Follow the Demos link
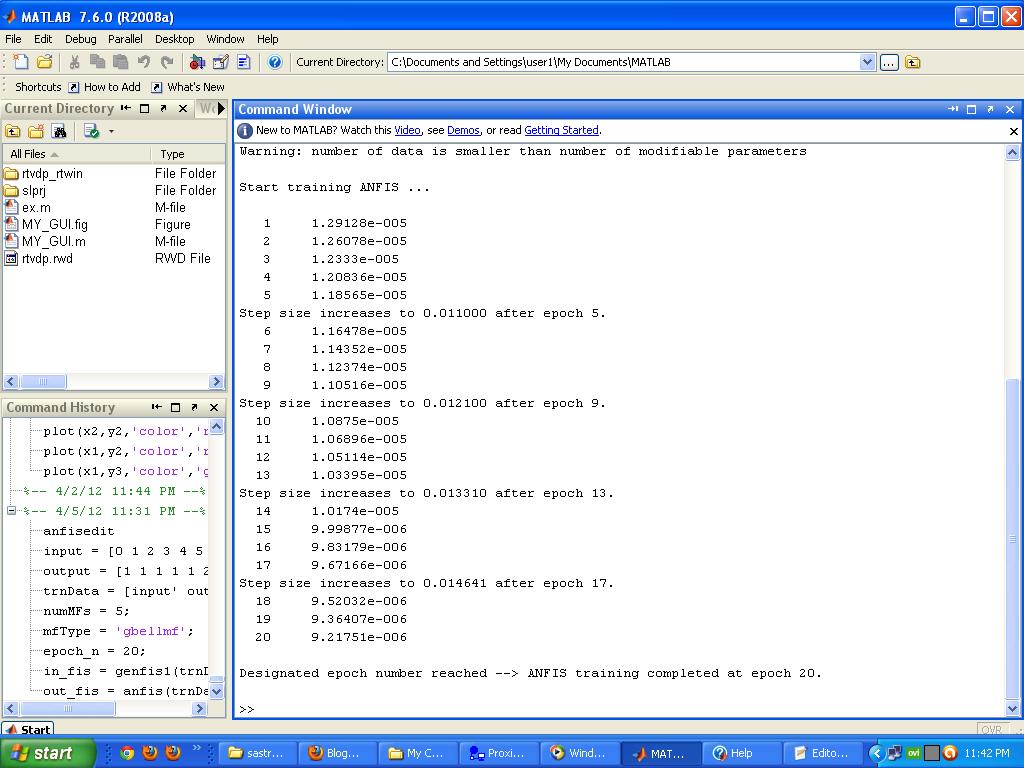Viewport: 1024px width, 768px height. click(463, 130)
